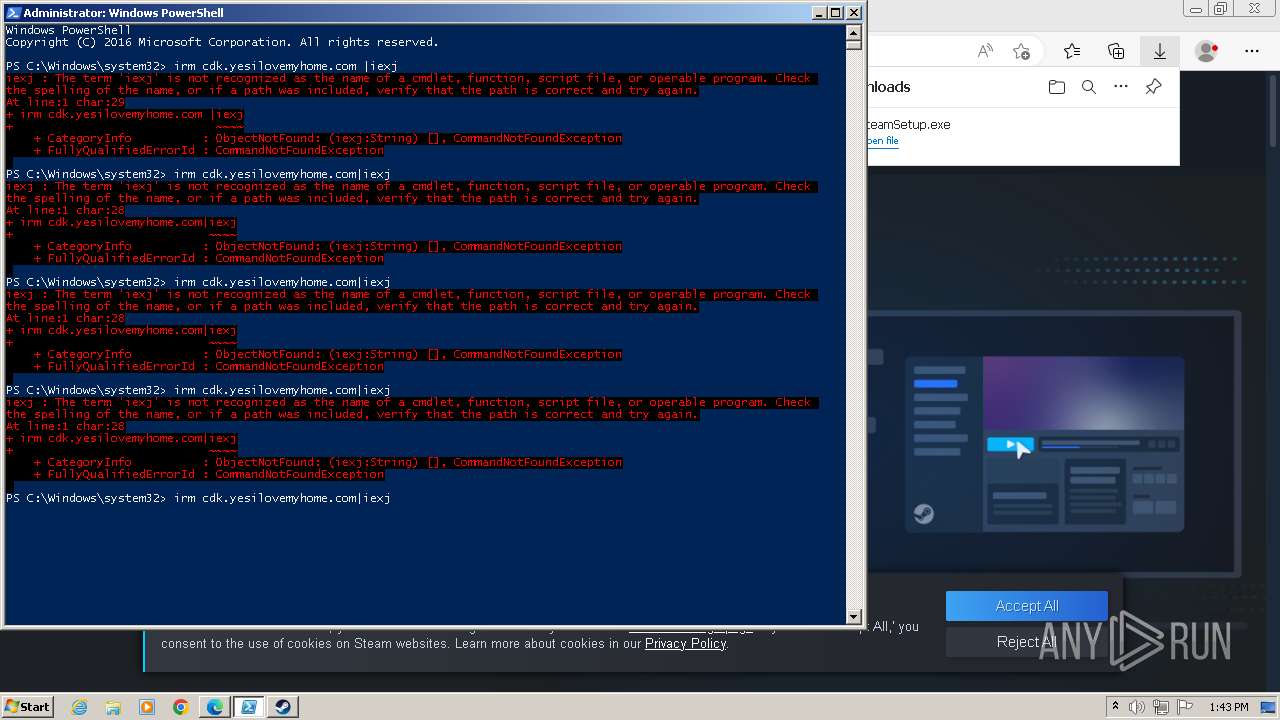Open Windows Explorer from taskbar
The image size is (1280, 720).
(113, 707)
